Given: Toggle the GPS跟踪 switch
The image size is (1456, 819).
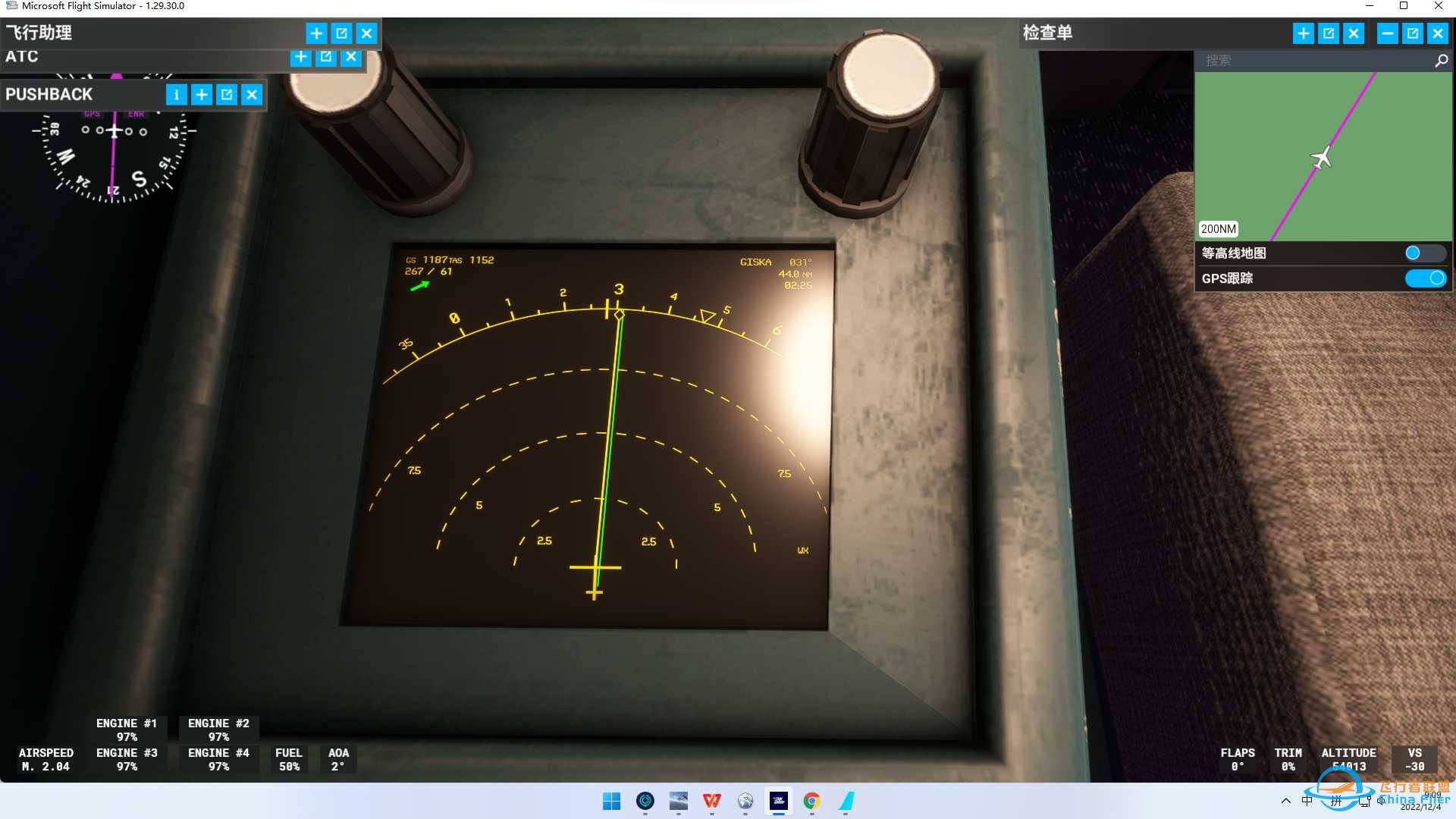Looking at the screenshot, I should [1425, 278].
